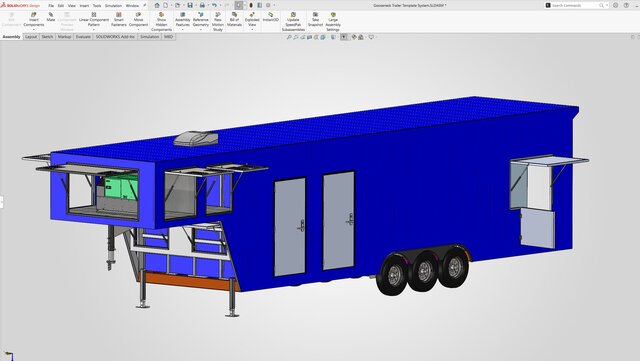Viewport: 640px width, 361px height.
Task: Switch to the Assembly tab
Action: point(11,37)
